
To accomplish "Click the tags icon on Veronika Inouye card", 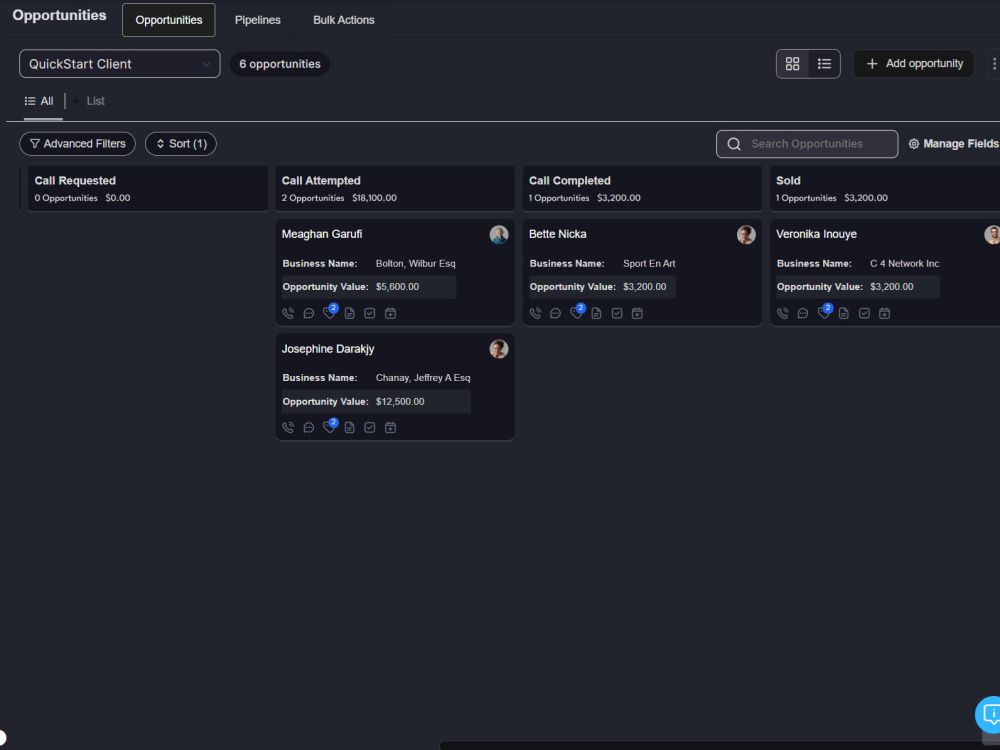I will pyautogui.click(x=823, y=312).
